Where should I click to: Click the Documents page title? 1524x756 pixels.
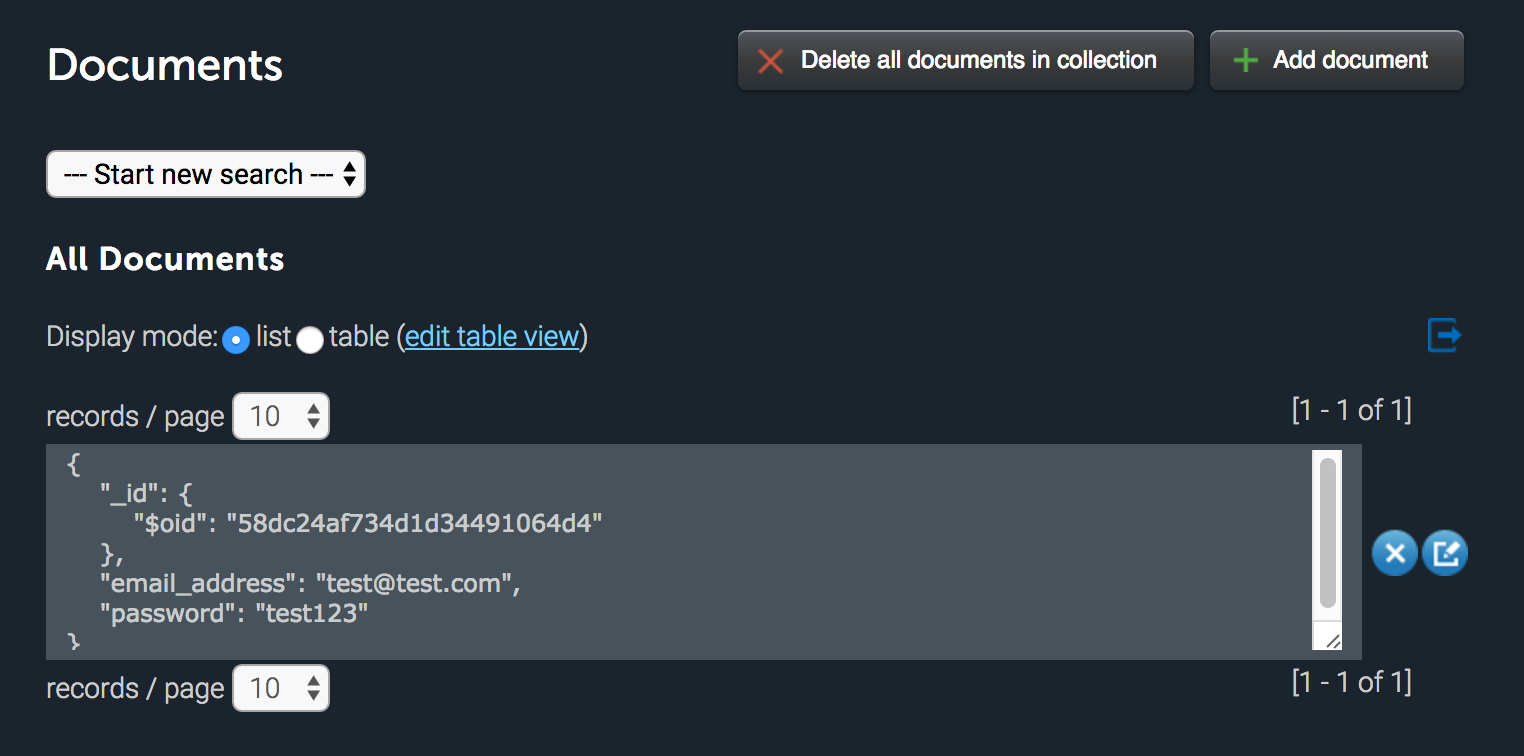tap(164, 64)
